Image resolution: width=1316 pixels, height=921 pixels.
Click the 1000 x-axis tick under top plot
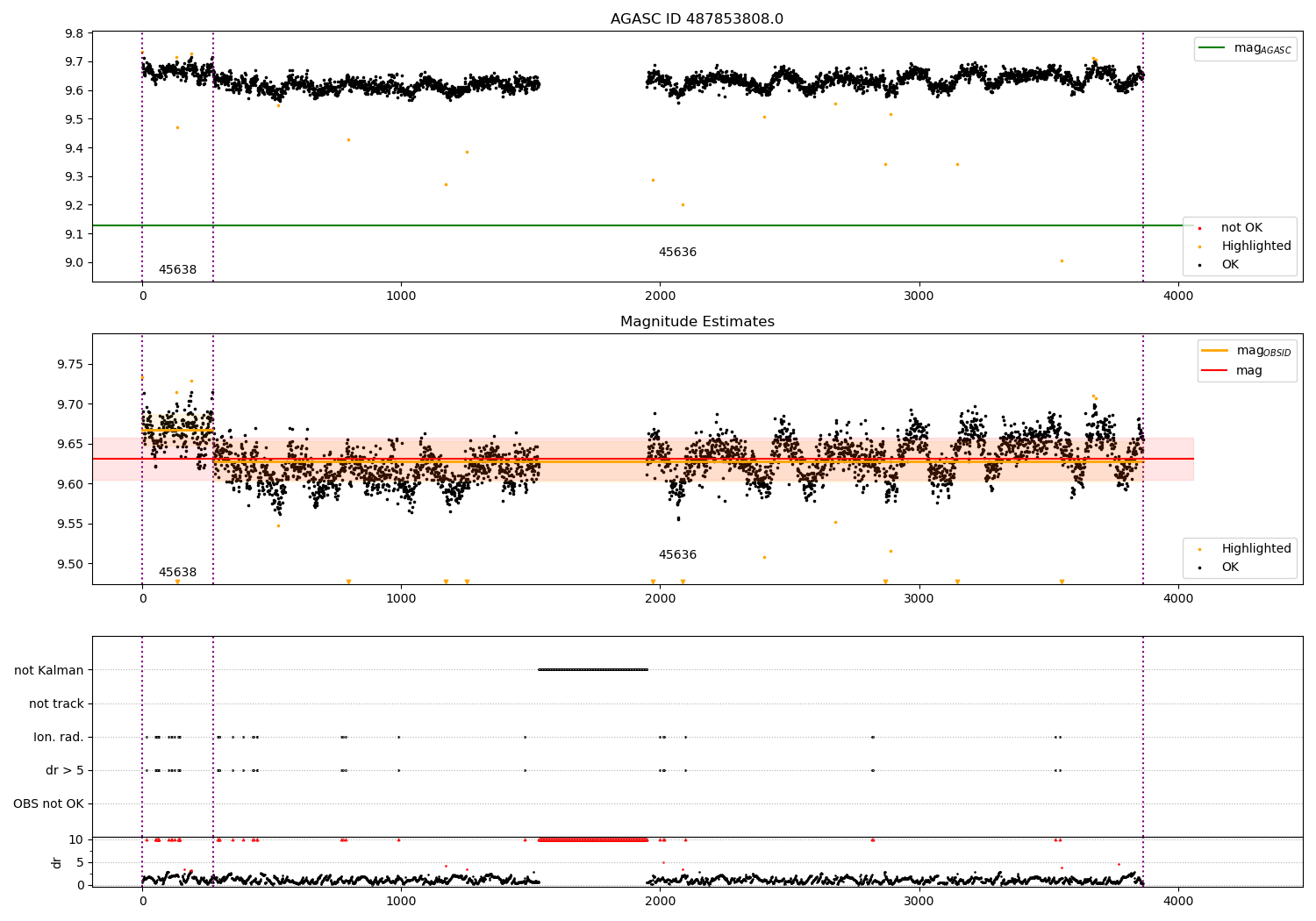pyautogui.click(x=401, y=296)
